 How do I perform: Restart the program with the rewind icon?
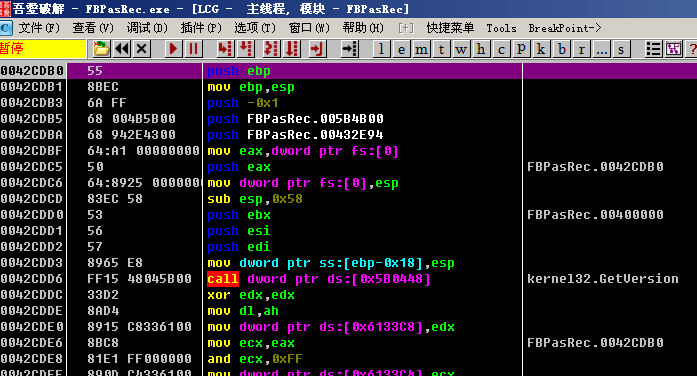tap(122, 48)
